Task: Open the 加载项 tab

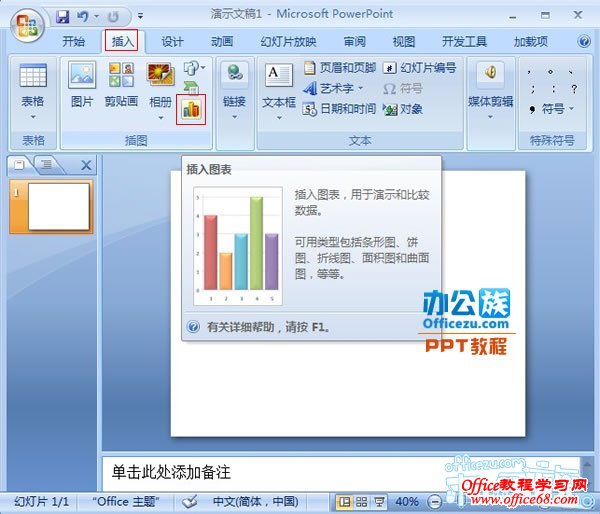Action: click(531, 41)
